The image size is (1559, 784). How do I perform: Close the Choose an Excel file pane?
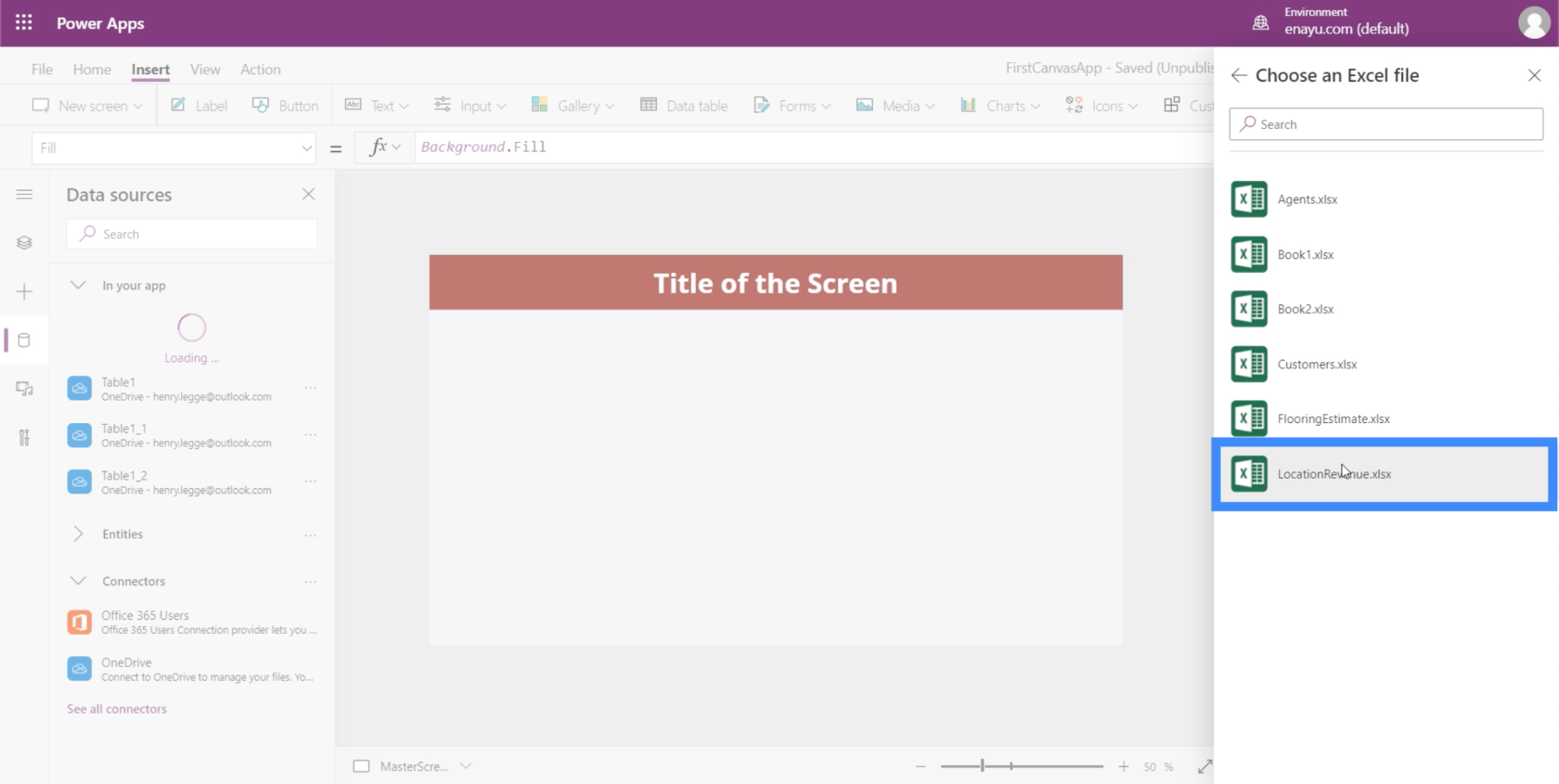click(x=1534, y=75)
